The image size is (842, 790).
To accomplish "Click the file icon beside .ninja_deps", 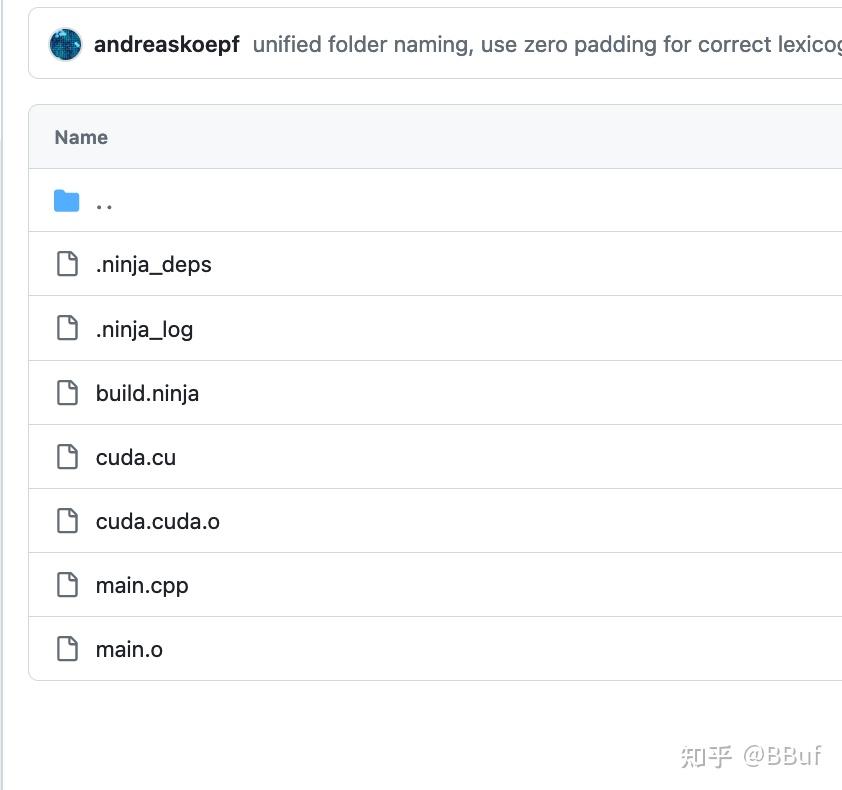I will pos(67,264).
